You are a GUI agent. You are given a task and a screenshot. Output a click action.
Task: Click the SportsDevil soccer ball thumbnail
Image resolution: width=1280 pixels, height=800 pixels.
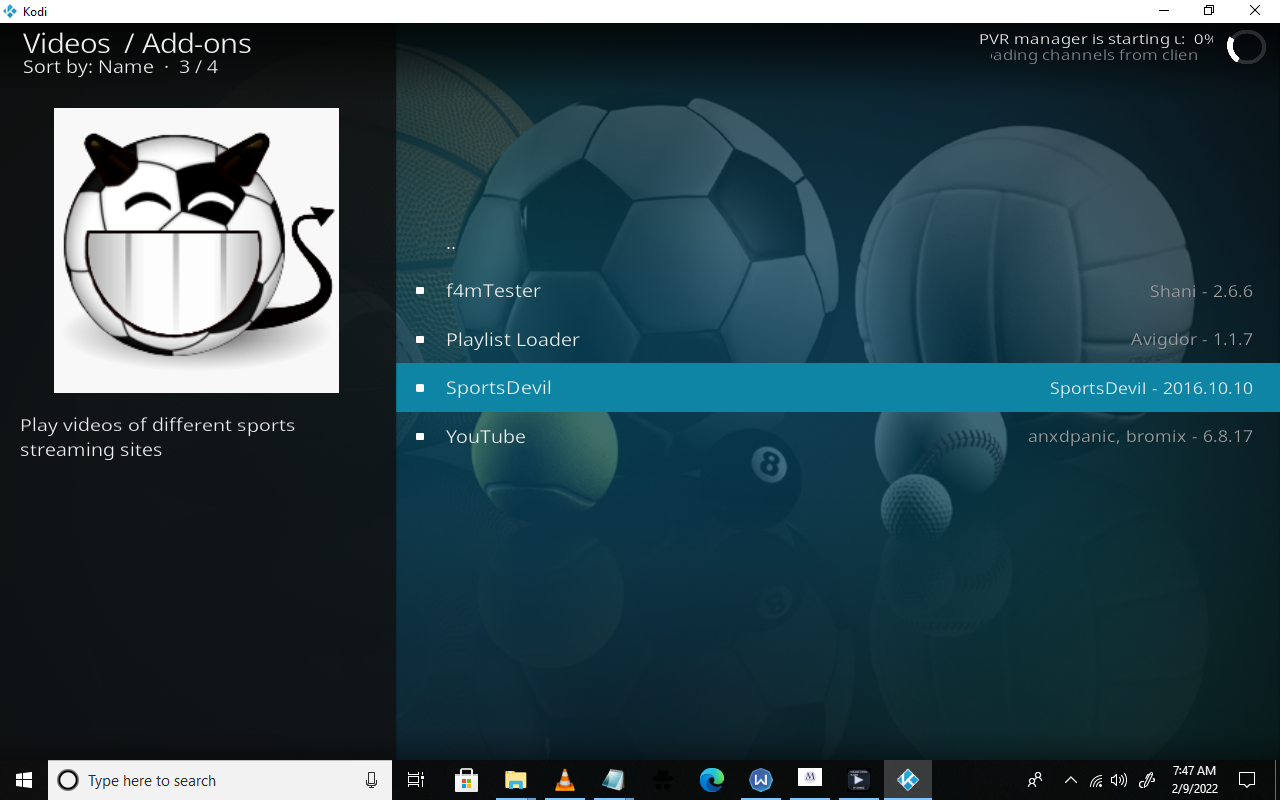pos(196,250)
